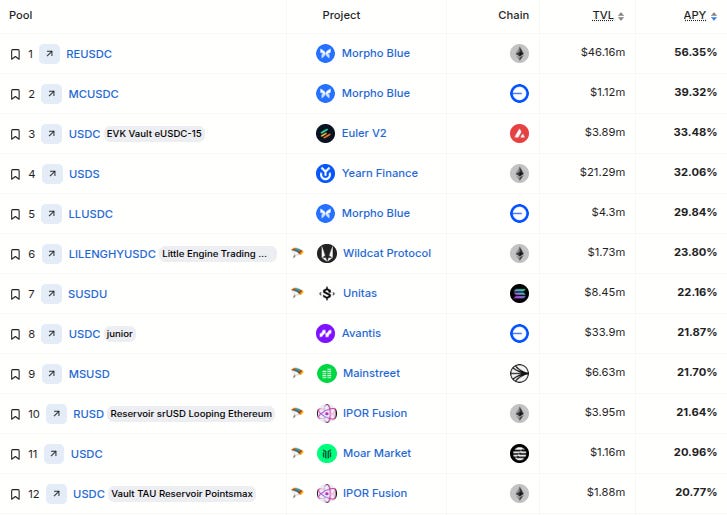Screen dimensions: 727x515
Task: Open the external link icon for MSUSD
Action: 51,374
